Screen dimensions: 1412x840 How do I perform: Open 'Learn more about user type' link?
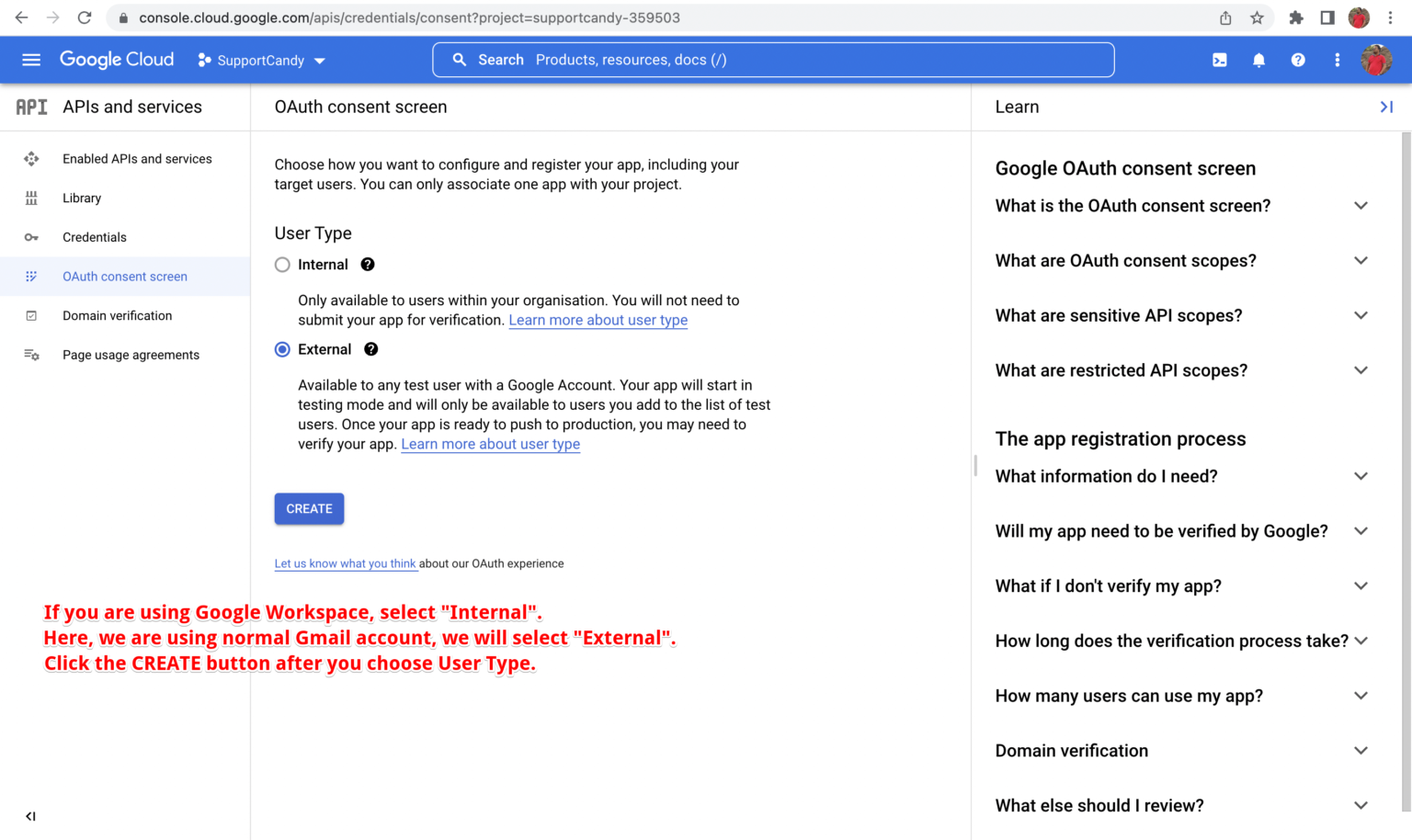click(490, 444)
